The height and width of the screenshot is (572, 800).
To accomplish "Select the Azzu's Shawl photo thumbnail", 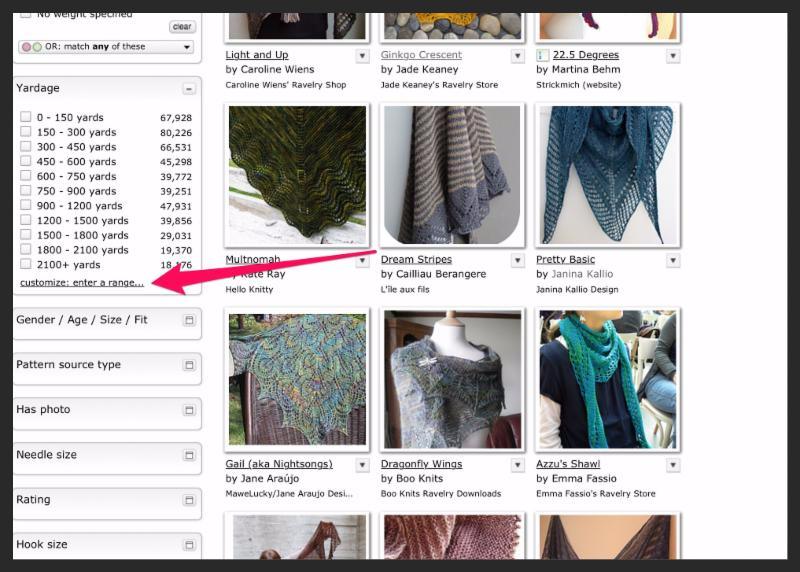I will point(608,379).
